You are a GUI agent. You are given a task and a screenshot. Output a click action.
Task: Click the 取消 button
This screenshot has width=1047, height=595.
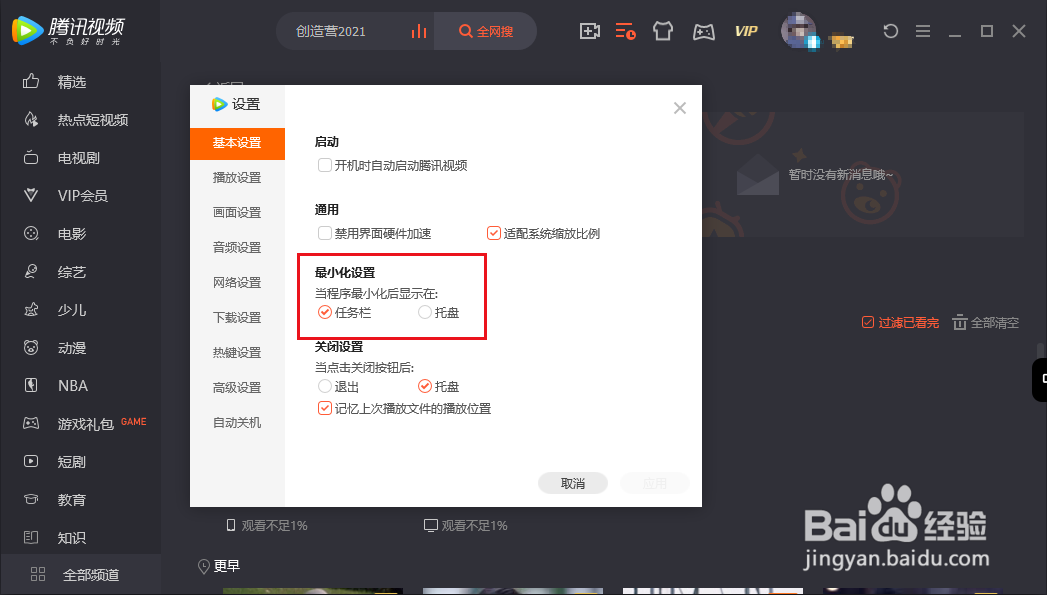point(572,482)
